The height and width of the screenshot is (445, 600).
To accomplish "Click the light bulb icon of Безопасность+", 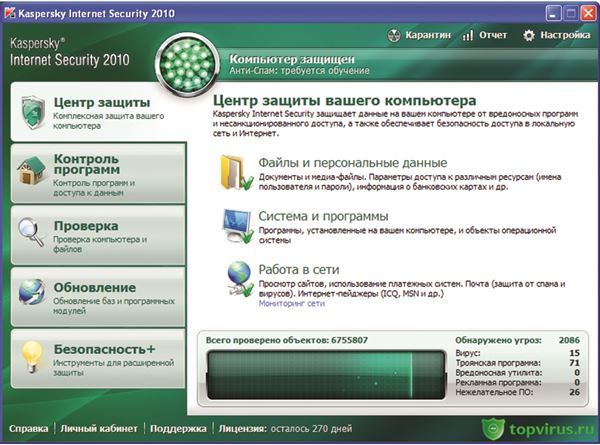I will point(32,356).
